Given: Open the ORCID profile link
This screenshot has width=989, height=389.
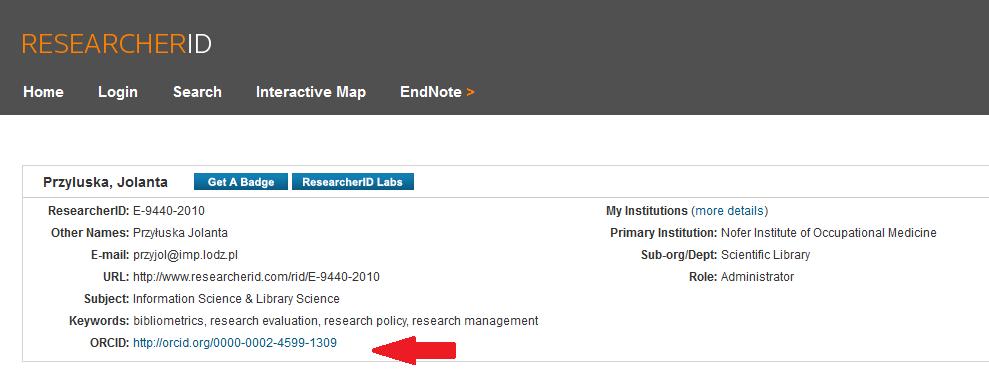Looking at the screenshot, I should [x=235, y=343].
